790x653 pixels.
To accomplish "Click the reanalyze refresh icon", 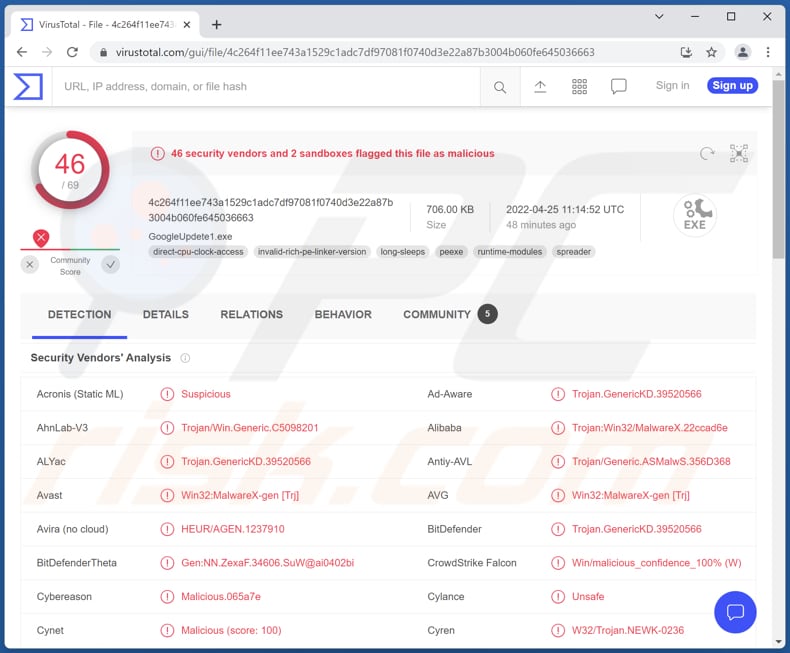I will tap(707, 153).
